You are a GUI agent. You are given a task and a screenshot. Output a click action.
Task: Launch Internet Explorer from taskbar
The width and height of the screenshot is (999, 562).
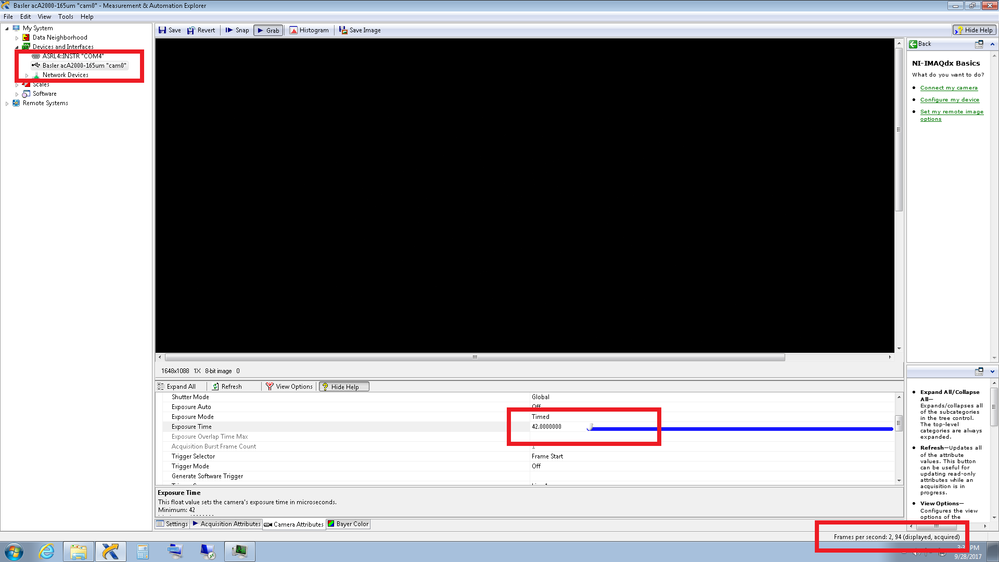tap(47, 552)
